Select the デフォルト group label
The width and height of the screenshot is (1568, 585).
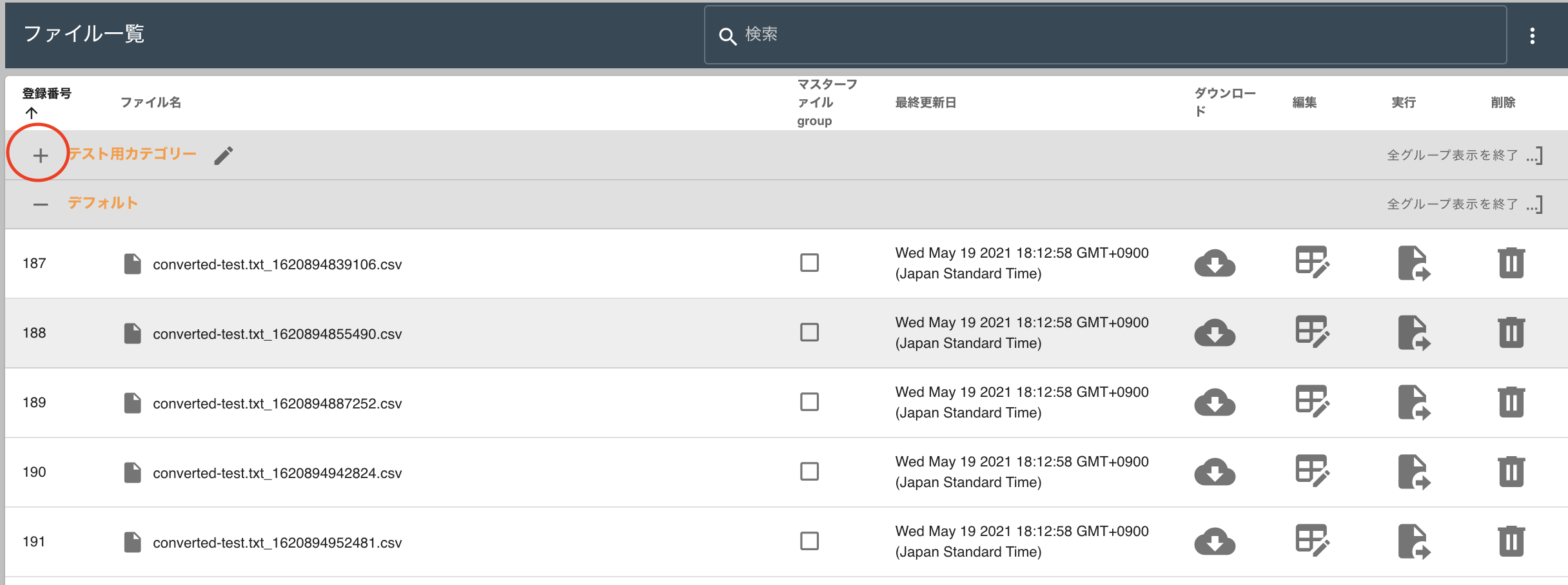coord(103,203)
